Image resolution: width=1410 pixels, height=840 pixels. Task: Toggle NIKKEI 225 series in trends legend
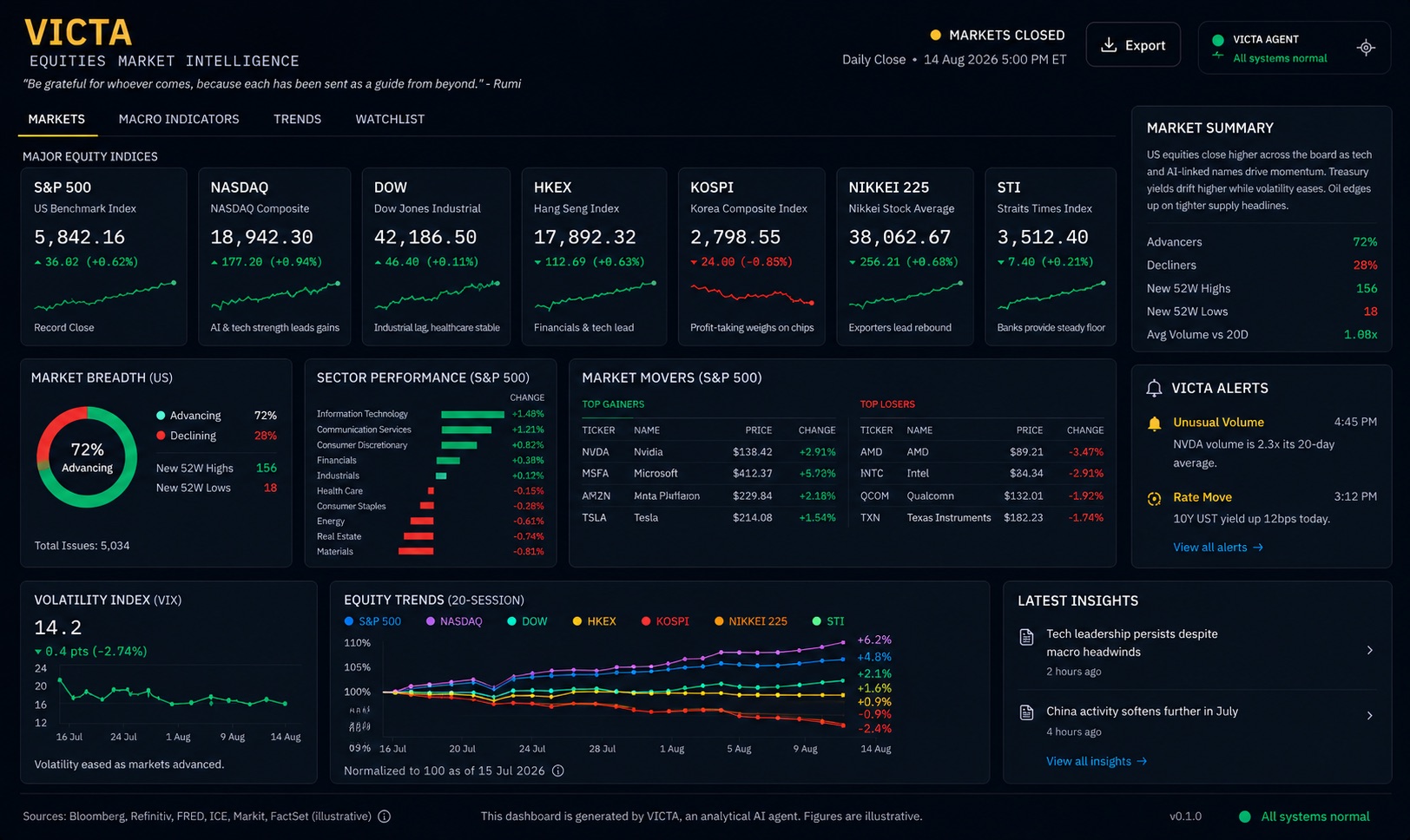click(750, 621)
